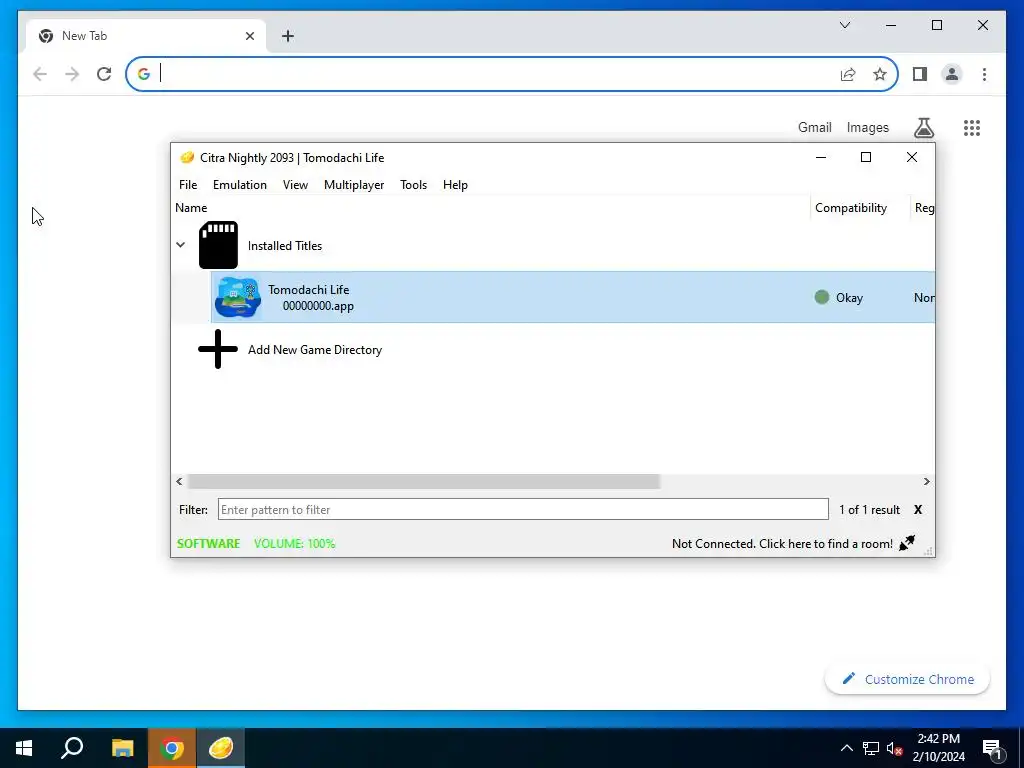
Task: Click the game list scroll right arrow
Action: coord(926,481)
